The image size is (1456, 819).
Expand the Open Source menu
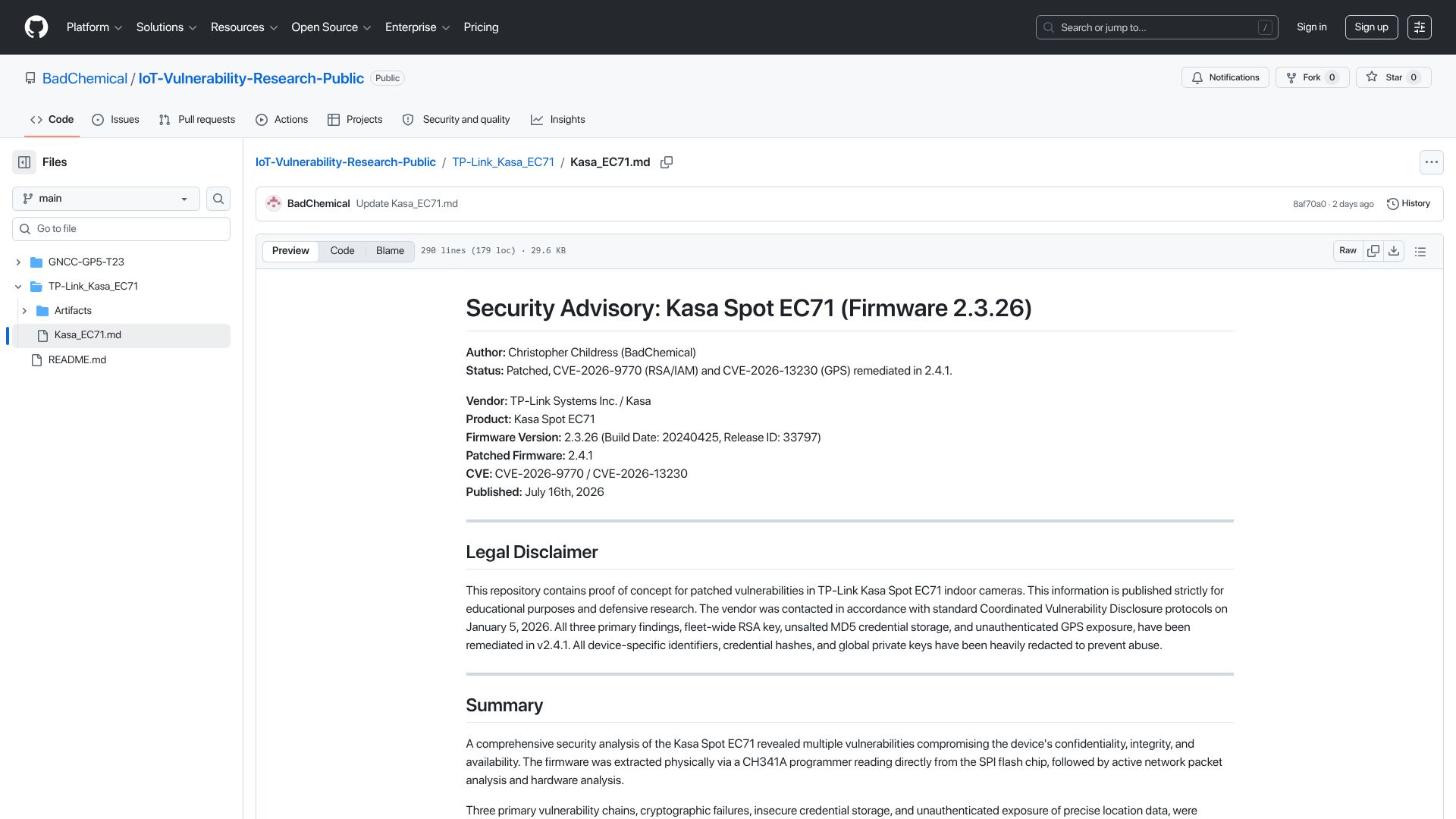pyautogui.click(x=331, y=27)
